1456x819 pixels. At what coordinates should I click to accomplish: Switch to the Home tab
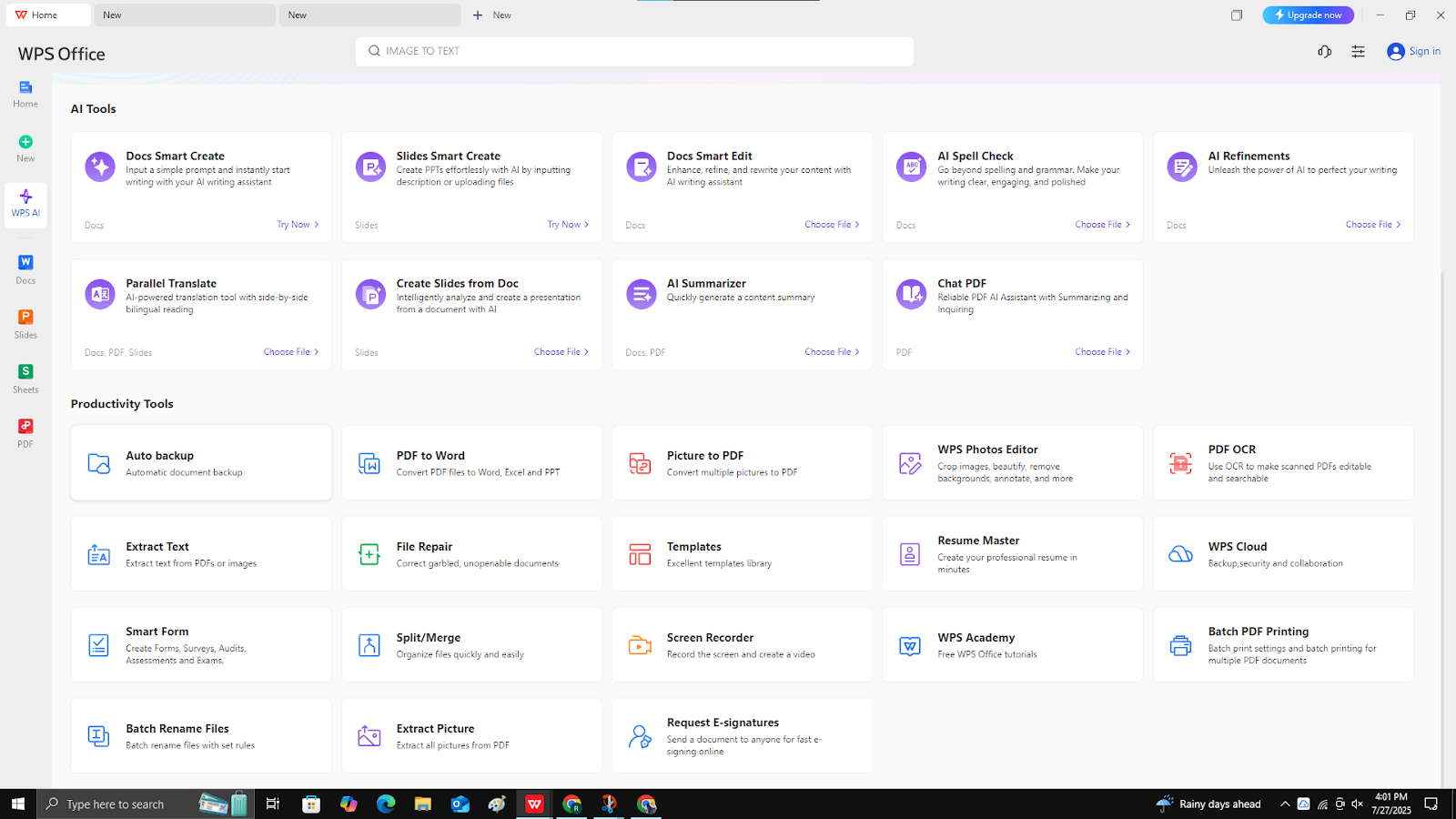pyautogui.click(x=48, y=15)
